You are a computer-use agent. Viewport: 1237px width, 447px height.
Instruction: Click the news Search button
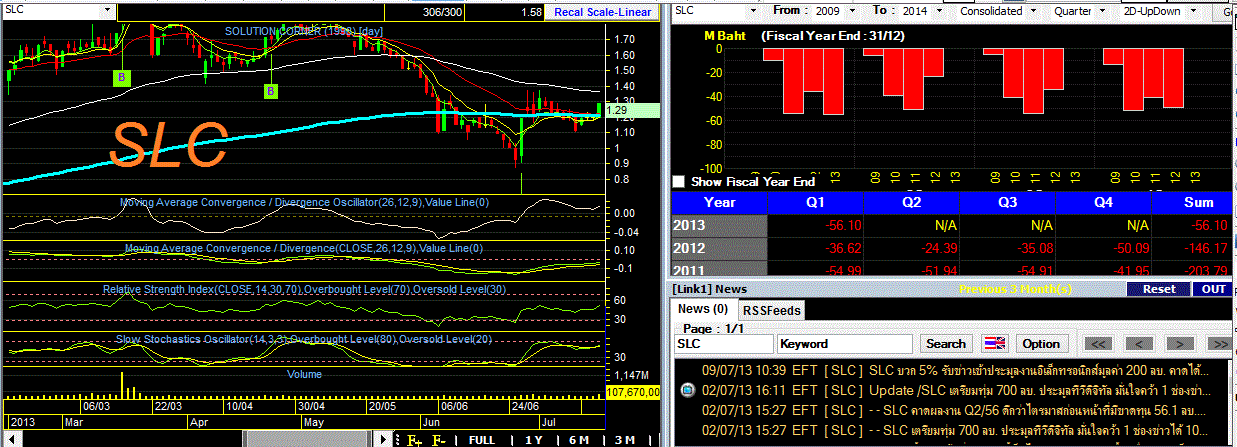click(946, 343)
